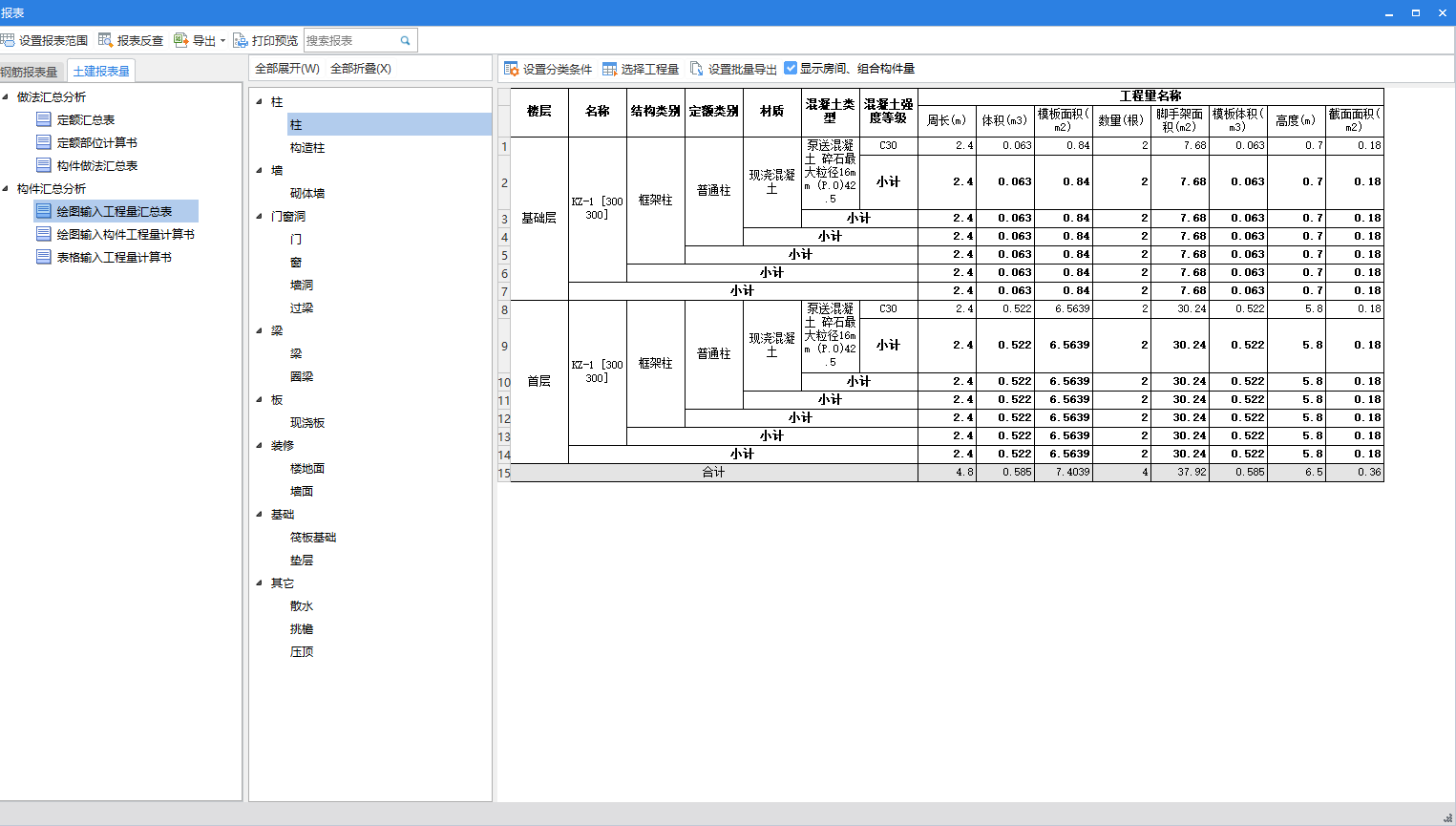Select 圈梁 in component tree
The width and height of the screenshot is (1456, 826).
[x=302, y=377]
